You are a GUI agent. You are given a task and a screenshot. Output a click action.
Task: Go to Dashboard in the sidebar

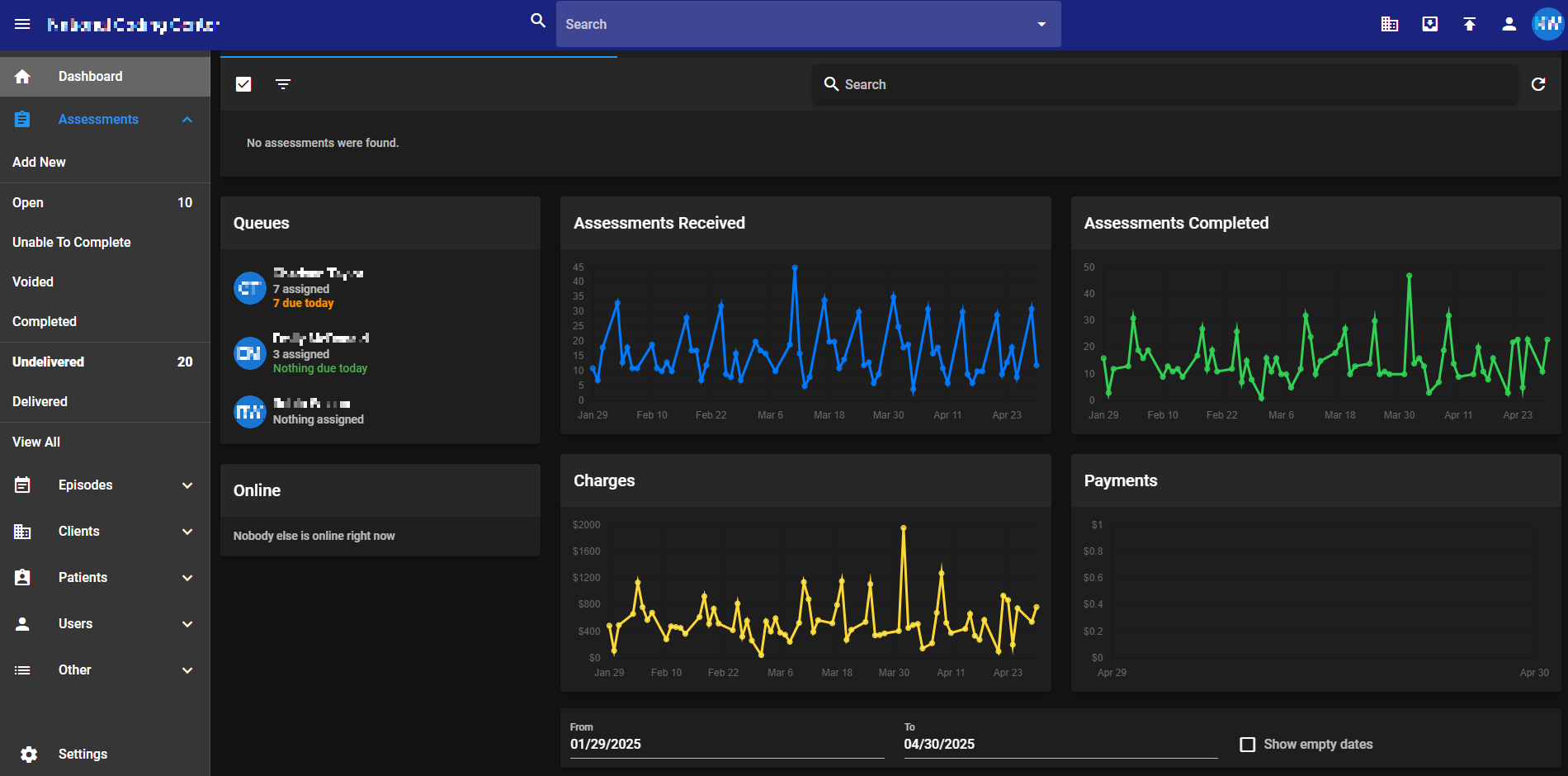105,77
